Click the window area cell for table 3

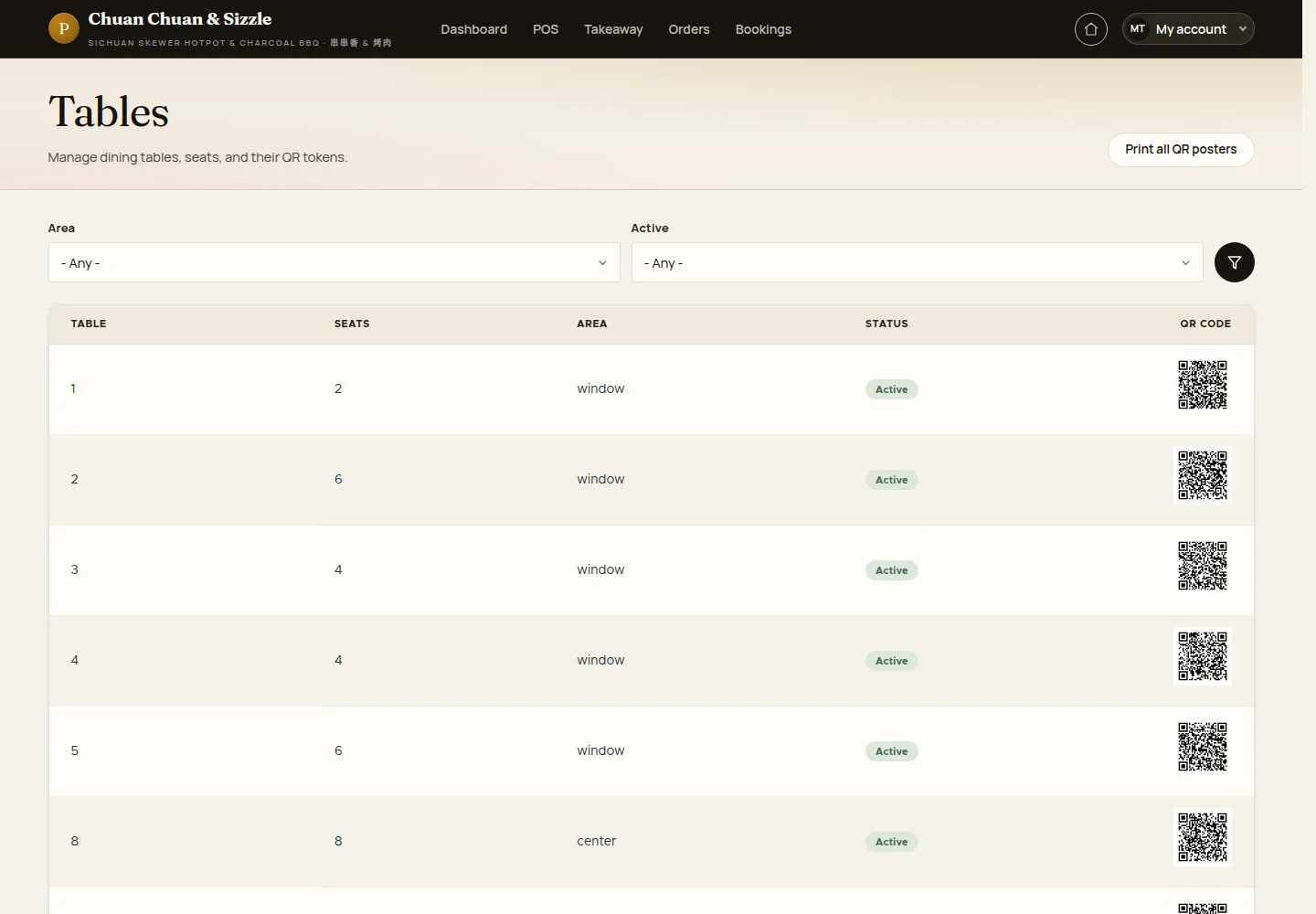(600, 569)
